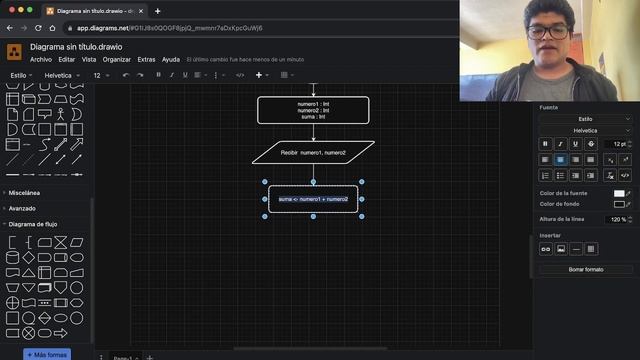640x360 pixels.
Task: Justify text in the Fuente panel
Action: point(591,160)
